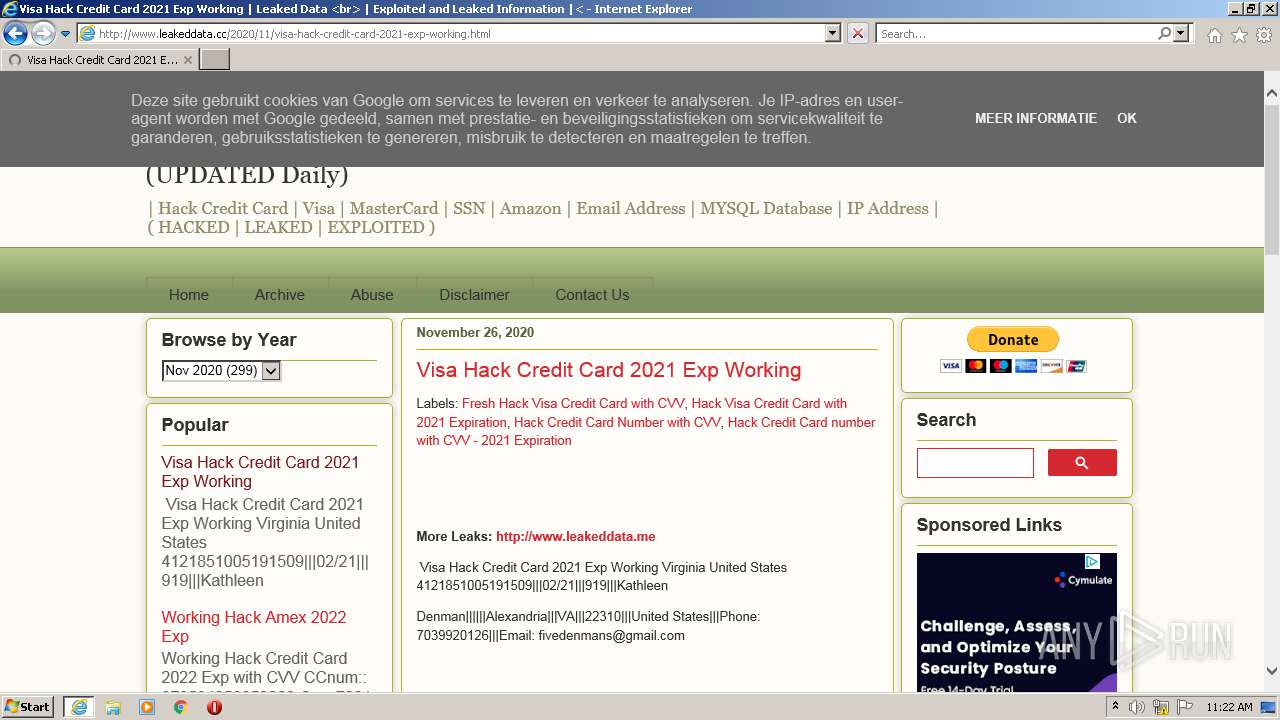Open the Abuse menu item

click(x=372, y=295)
